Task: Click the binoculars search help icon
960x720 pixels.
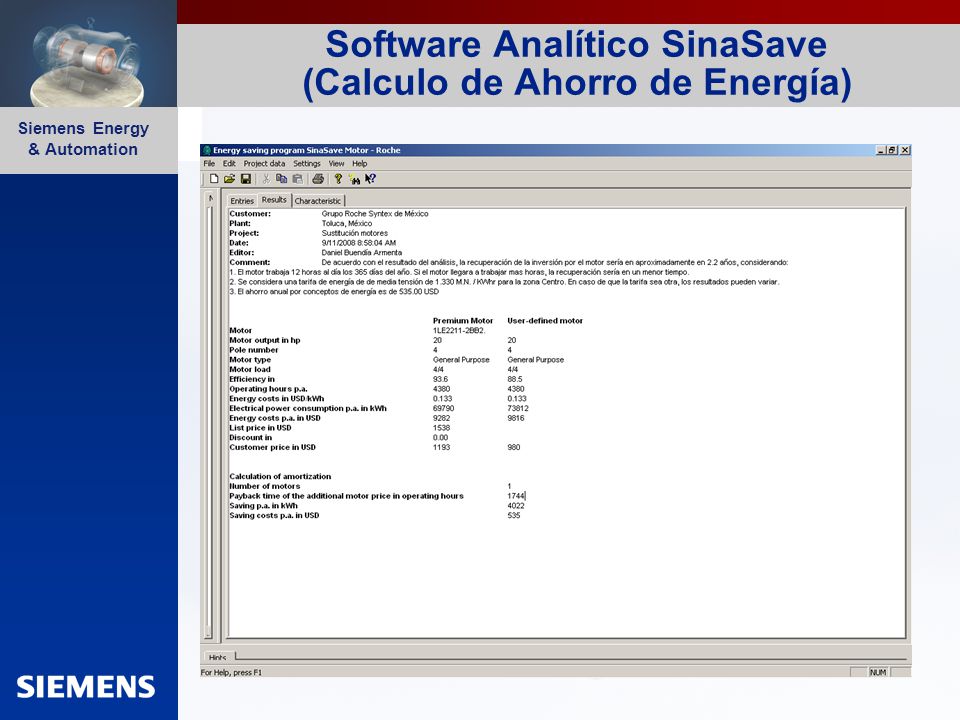Action: [354, 179]
